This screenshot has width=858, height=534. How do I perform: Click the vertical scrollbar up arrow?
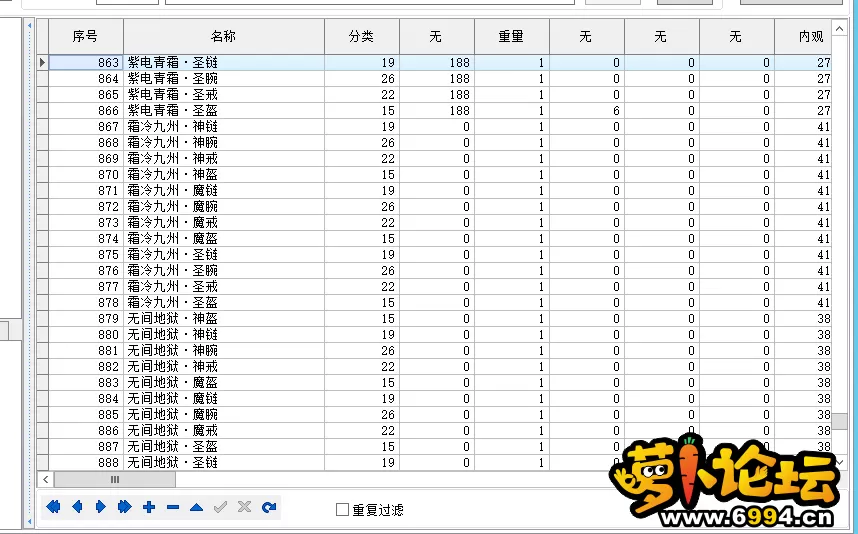pos(839,27)
